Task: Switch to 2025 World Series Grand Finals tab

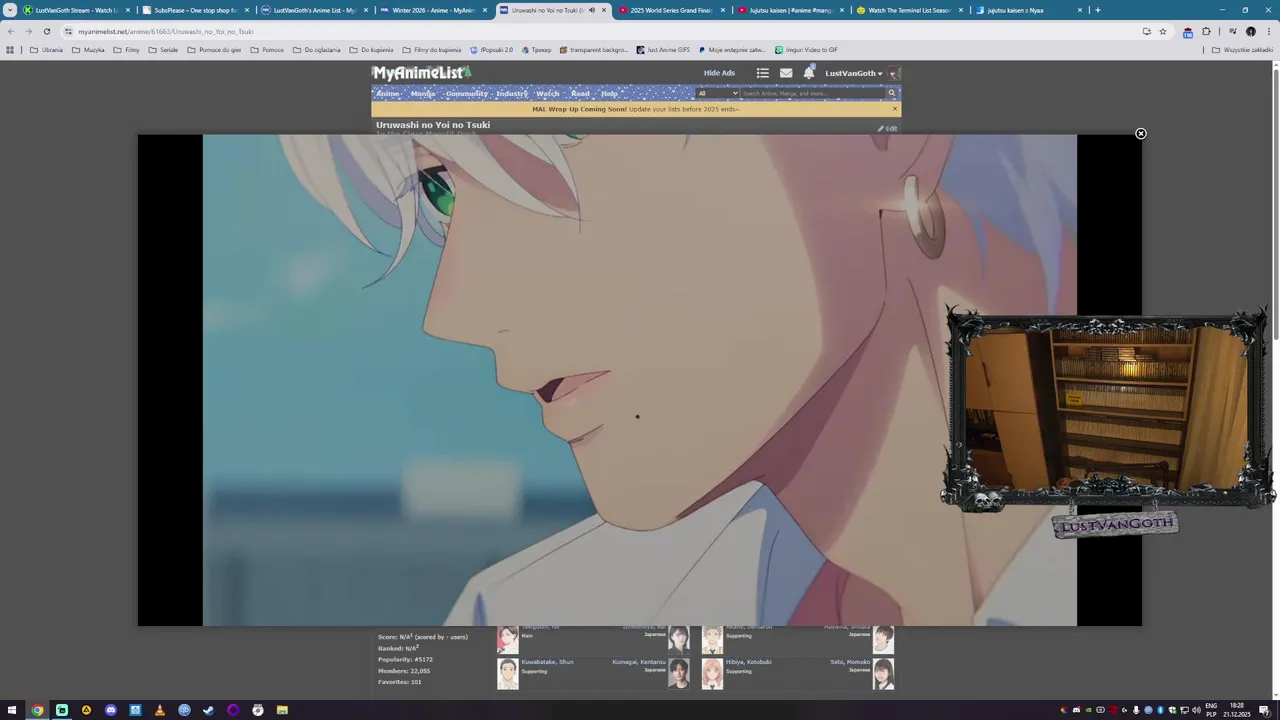Action: point(671,10)
